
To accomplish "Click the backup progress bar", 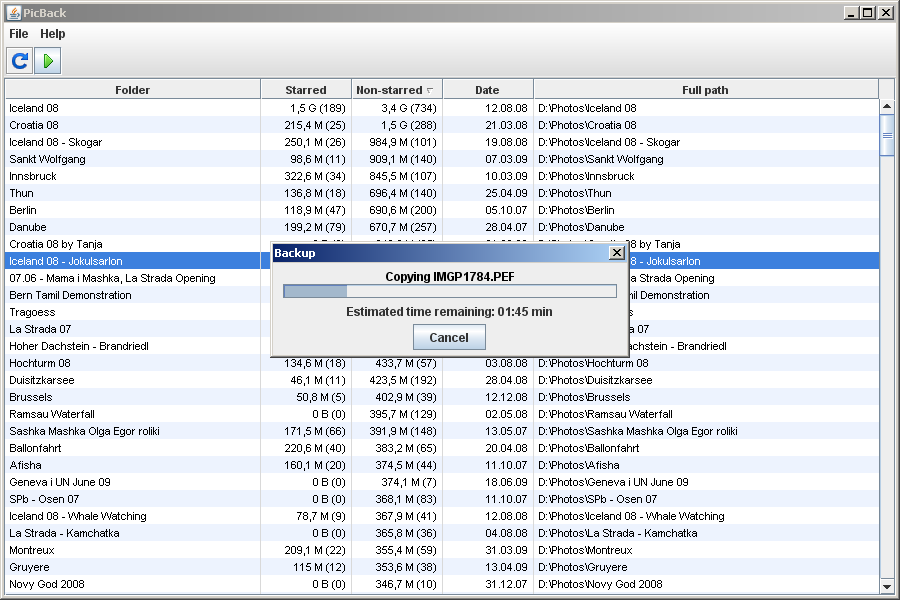I will point(450,291).
